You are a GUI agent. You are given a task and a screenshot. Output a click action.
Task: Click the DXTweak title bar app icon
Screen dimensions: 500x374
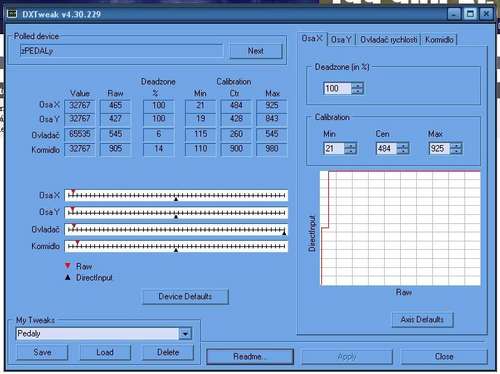(12, 14)
